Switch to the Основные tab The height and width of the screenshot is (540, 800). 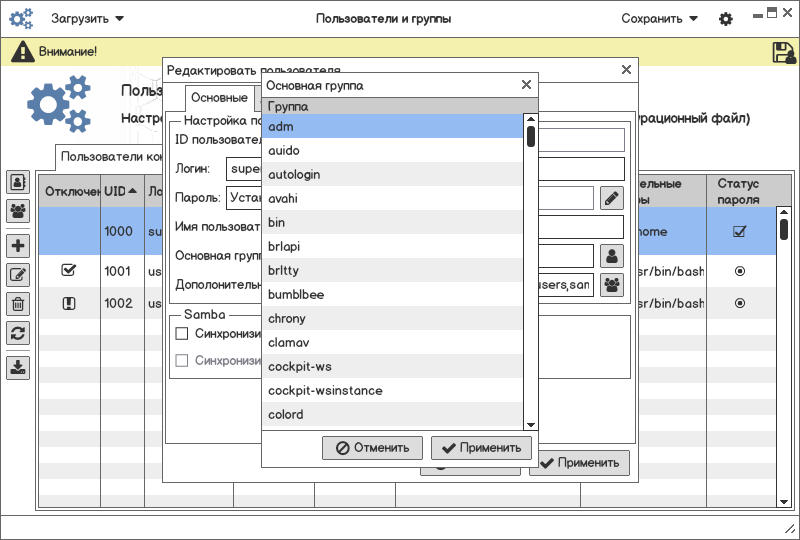(x=219, y=98)
